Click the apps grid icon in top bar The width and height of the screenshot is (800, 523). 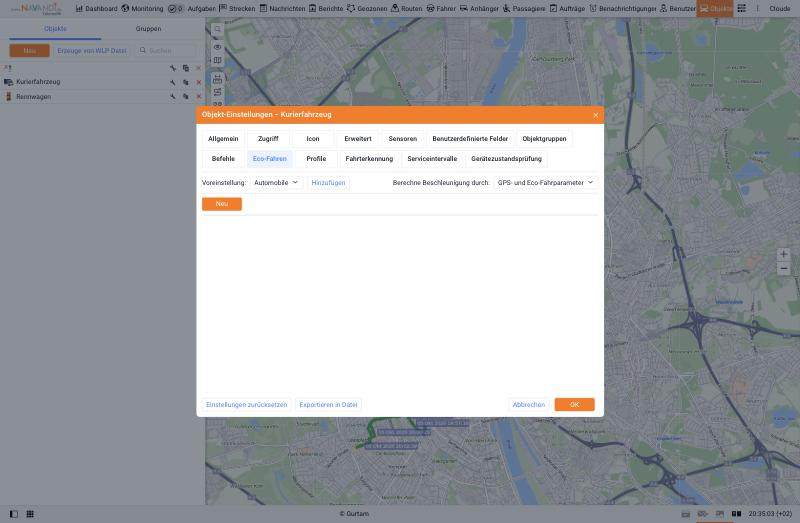(741, 8)
